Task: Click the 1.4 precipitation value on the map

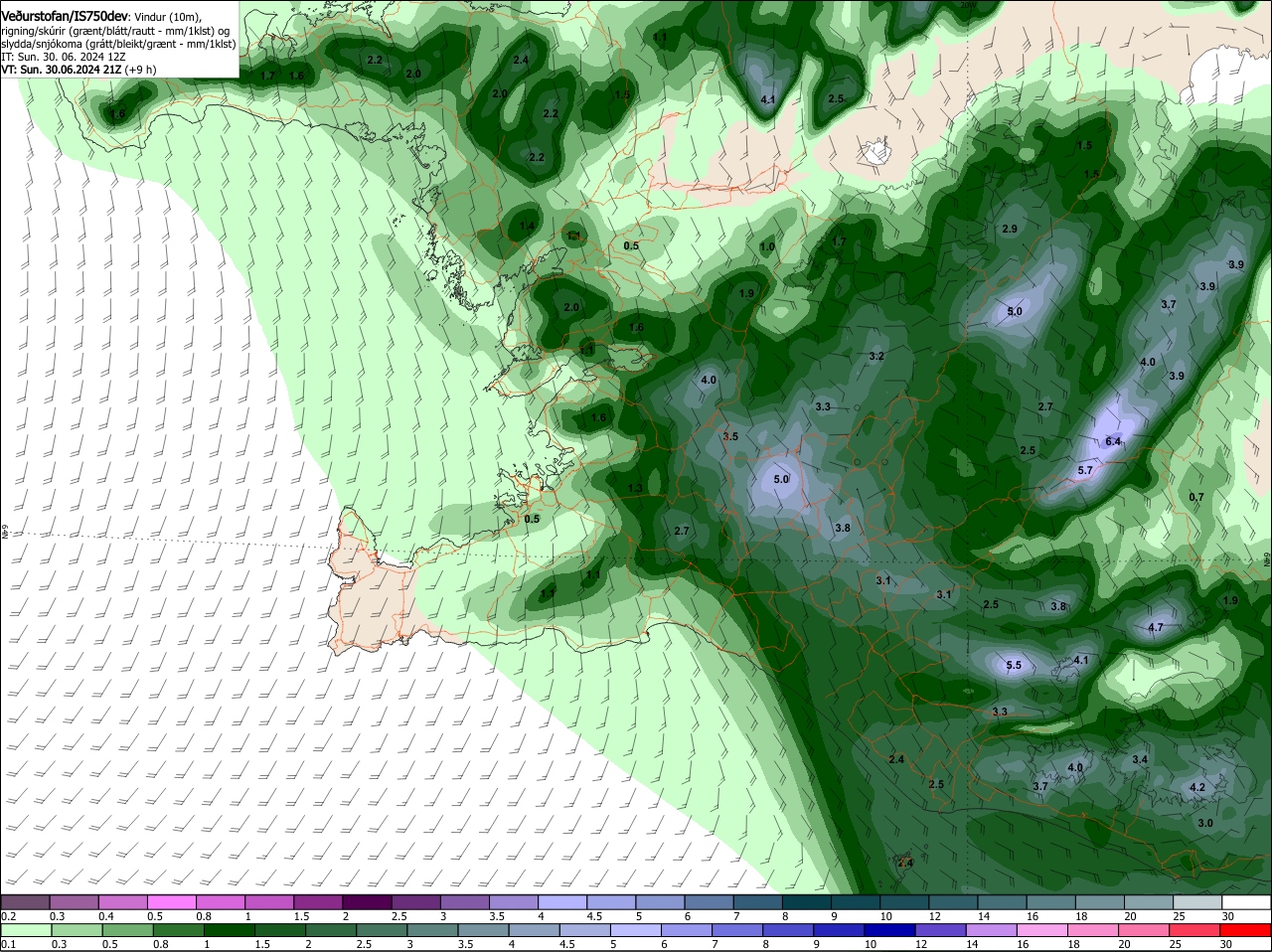Action: (528, 227)
